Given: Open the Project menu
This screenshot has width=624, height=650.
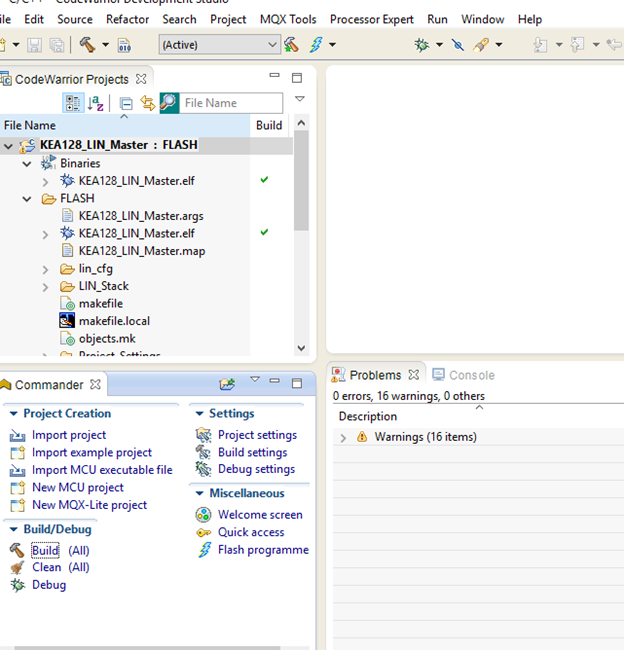Looking at the screenshot, I should pyautogui.click(x=228, y=19).
